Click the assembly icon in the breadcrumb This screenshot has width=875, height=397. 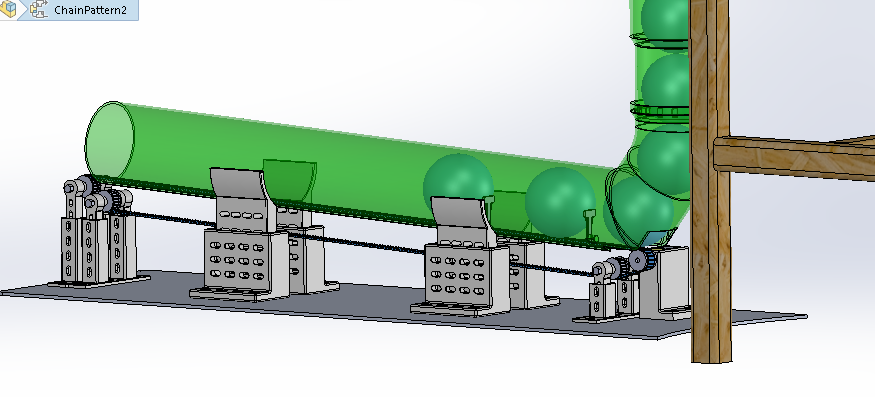pos(8,8)
